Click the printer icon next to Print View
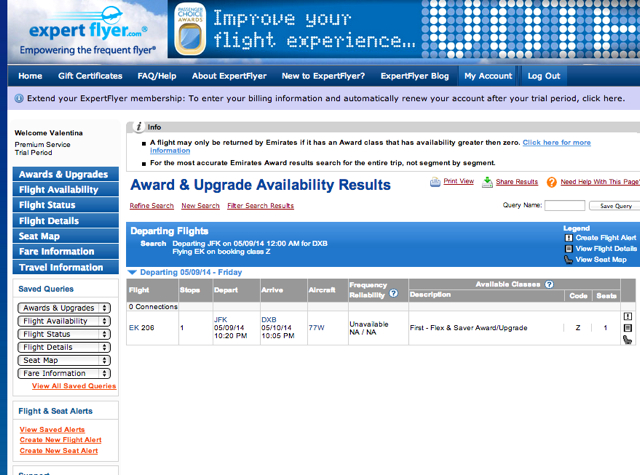The width and height of the screenshot is (640, 475). [435, 182]
